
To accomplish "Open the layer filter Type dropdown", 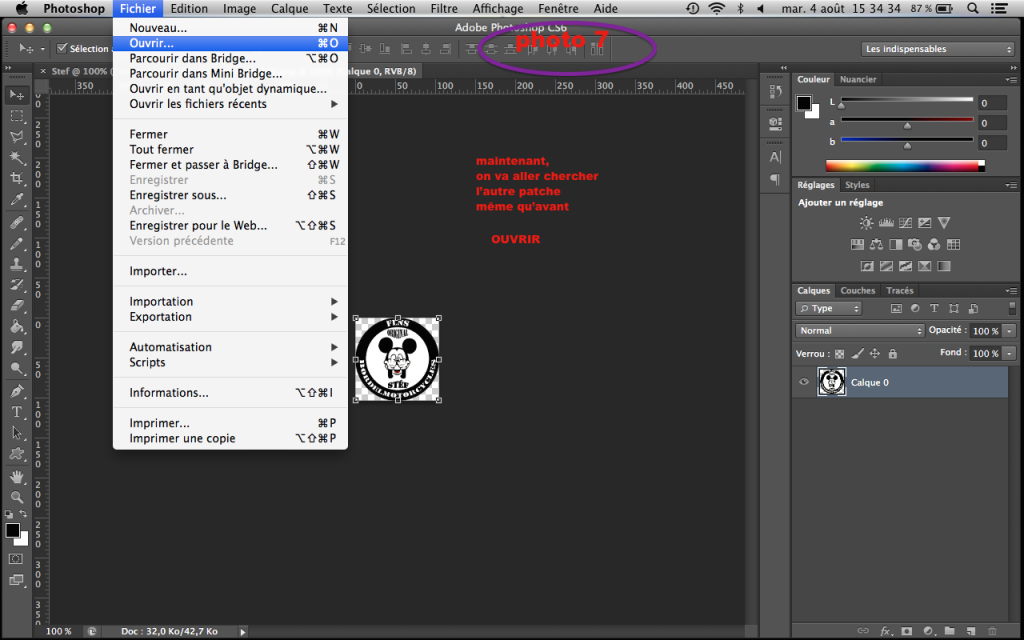I will click(829, 309).
